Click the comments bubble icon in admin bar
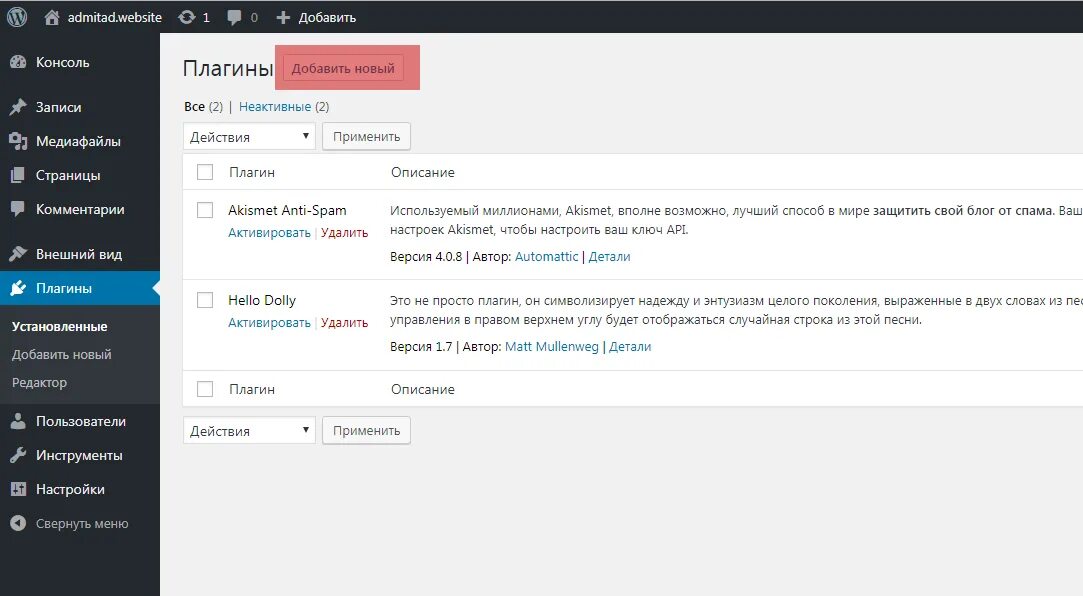Image resolution: width=1083 pixels, height=596 pixels. click(x=235, y=17)
